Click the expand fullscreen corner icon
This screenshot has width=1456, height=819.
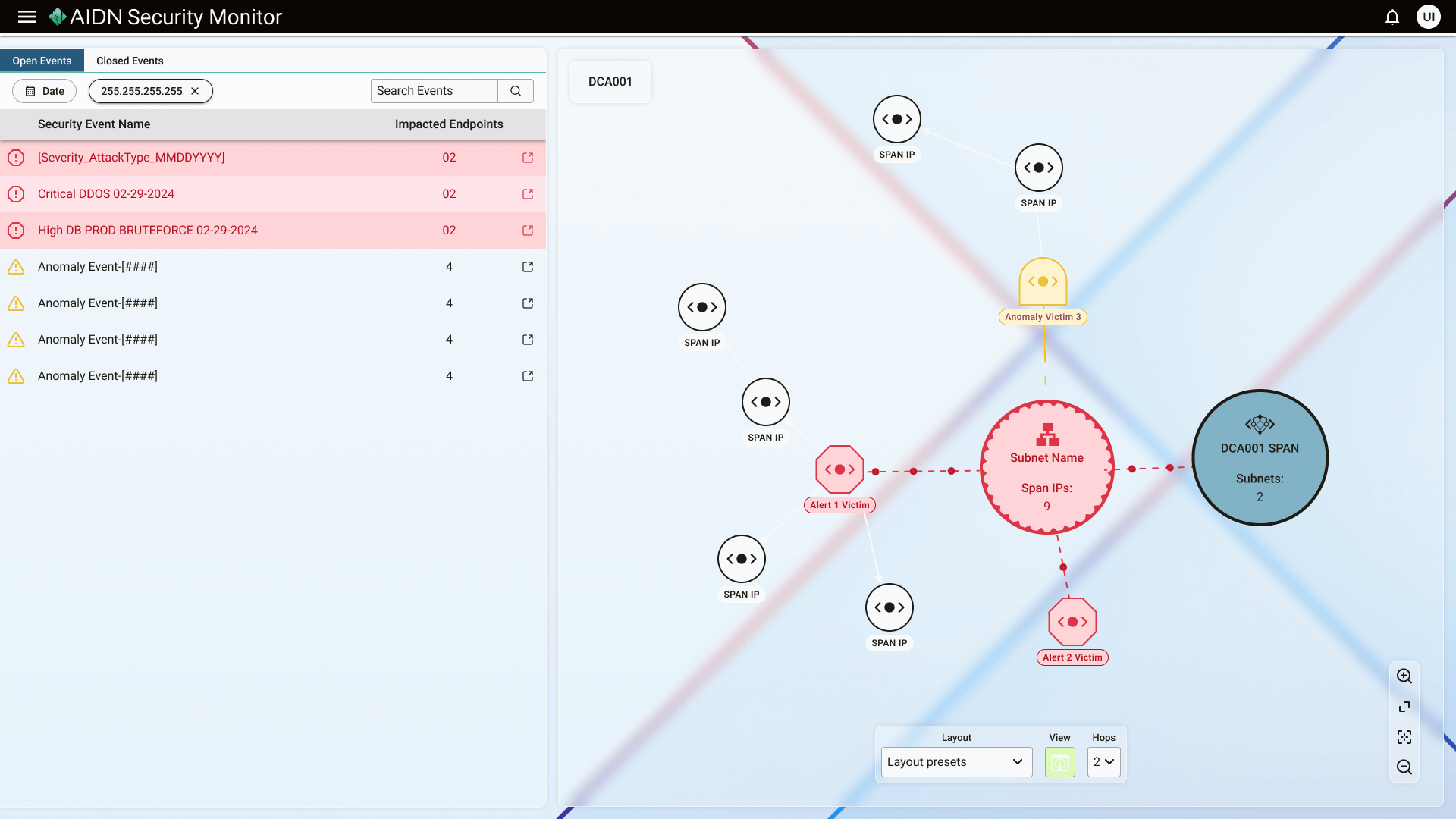pos(1404,706)
